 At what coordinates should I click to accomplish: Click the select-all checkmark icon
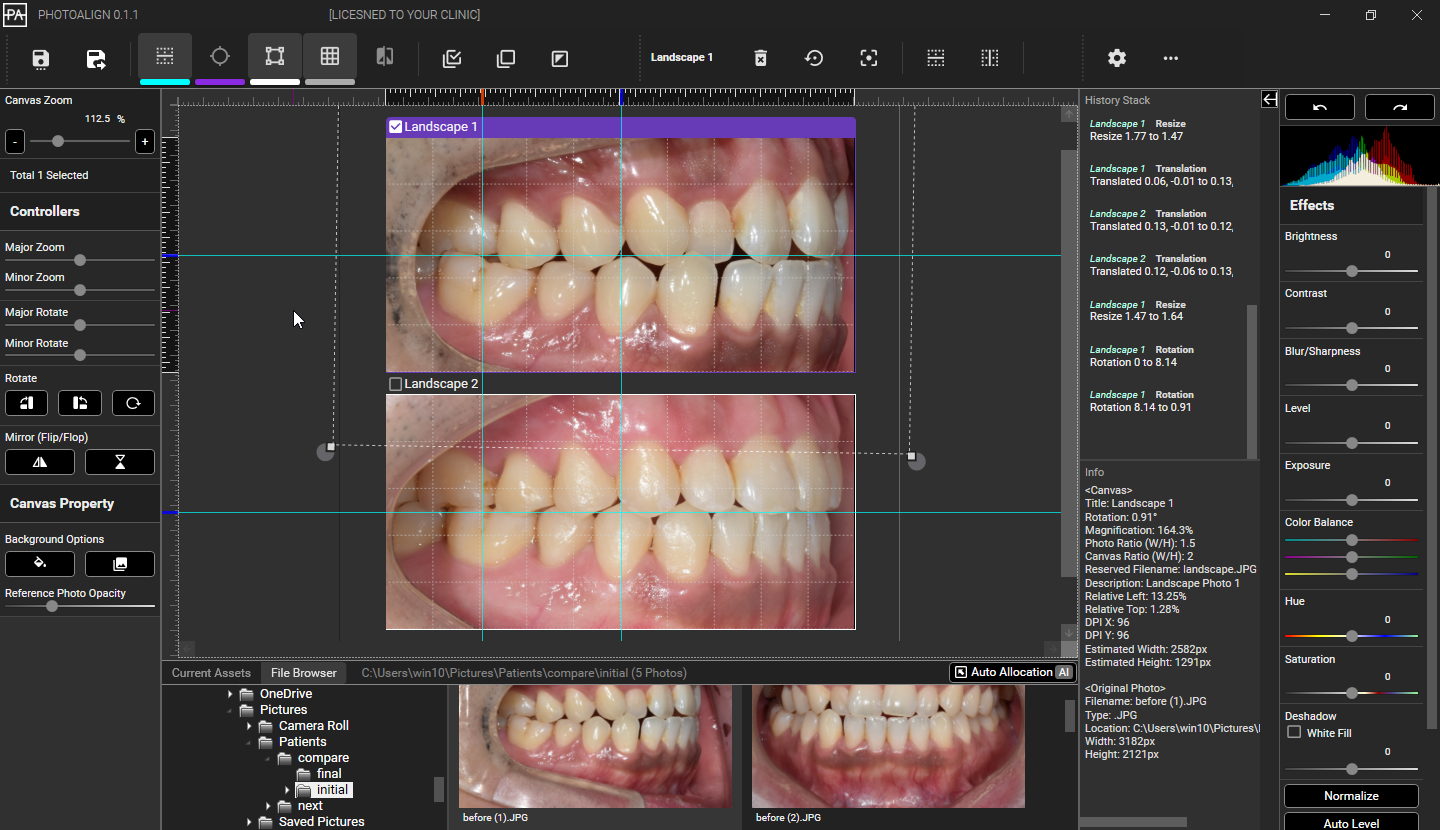[x=452, y=59]
